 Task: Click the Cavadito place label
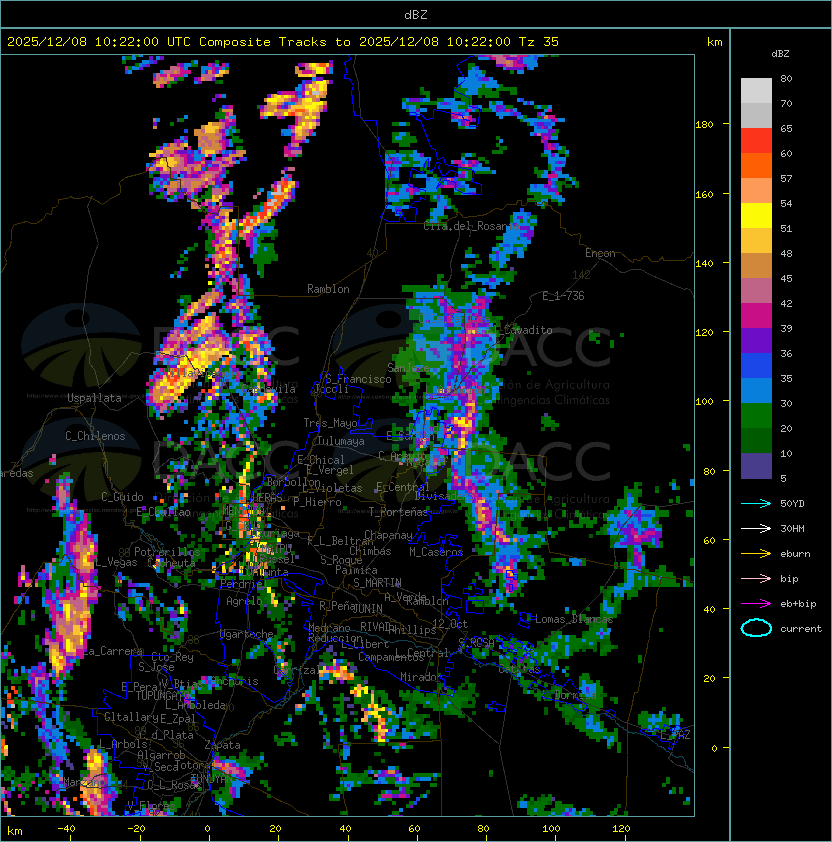point(527,330)
